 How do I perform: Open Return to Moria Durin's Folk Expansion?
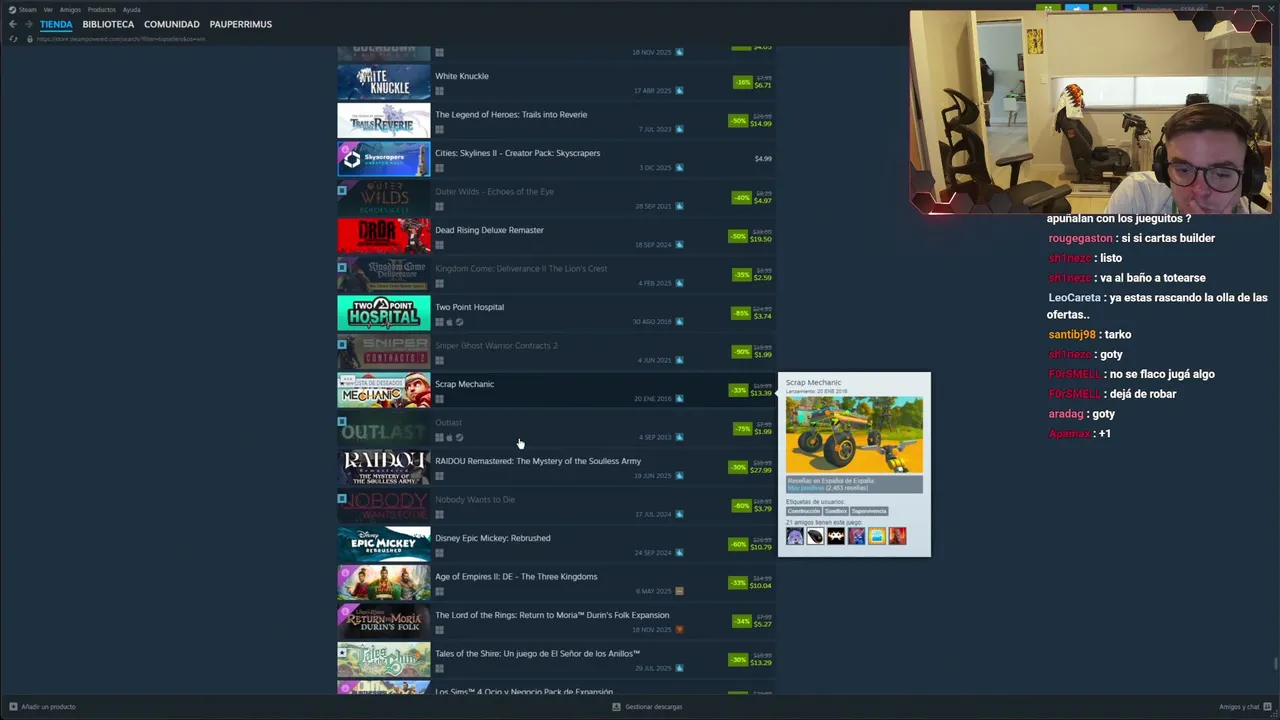coord(556,621)
